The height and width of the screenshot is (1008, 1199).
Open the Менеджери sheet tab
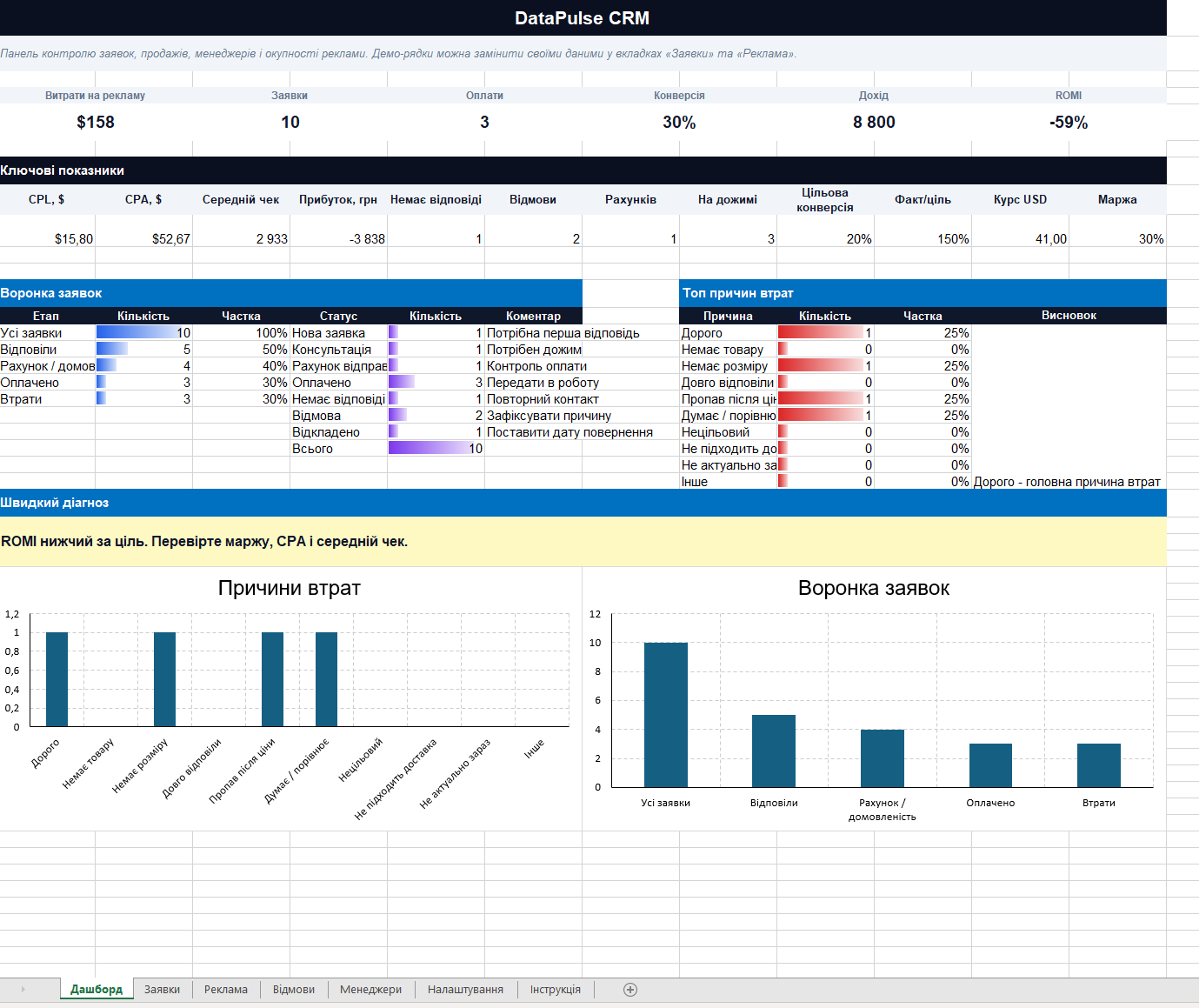tap(371, 990)
